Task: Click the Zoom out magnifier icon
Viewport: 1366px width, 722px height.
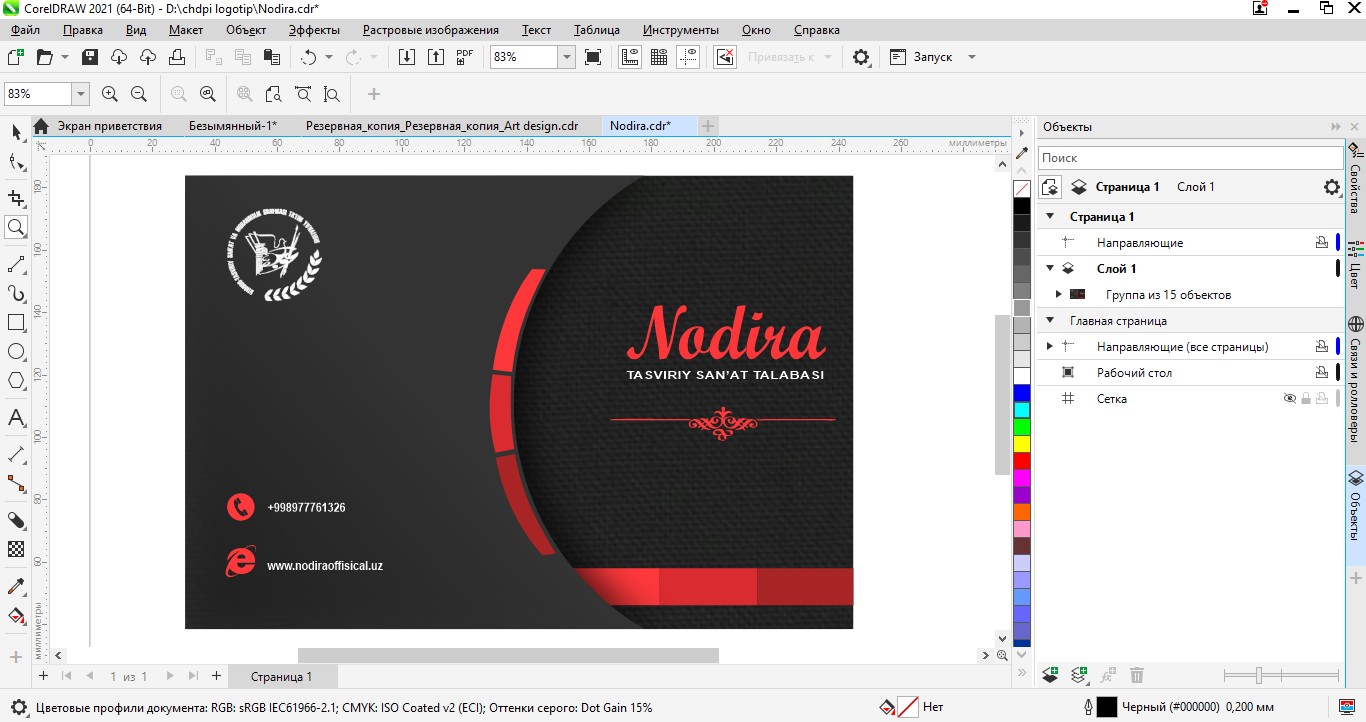Action: [x=139, y=94]
